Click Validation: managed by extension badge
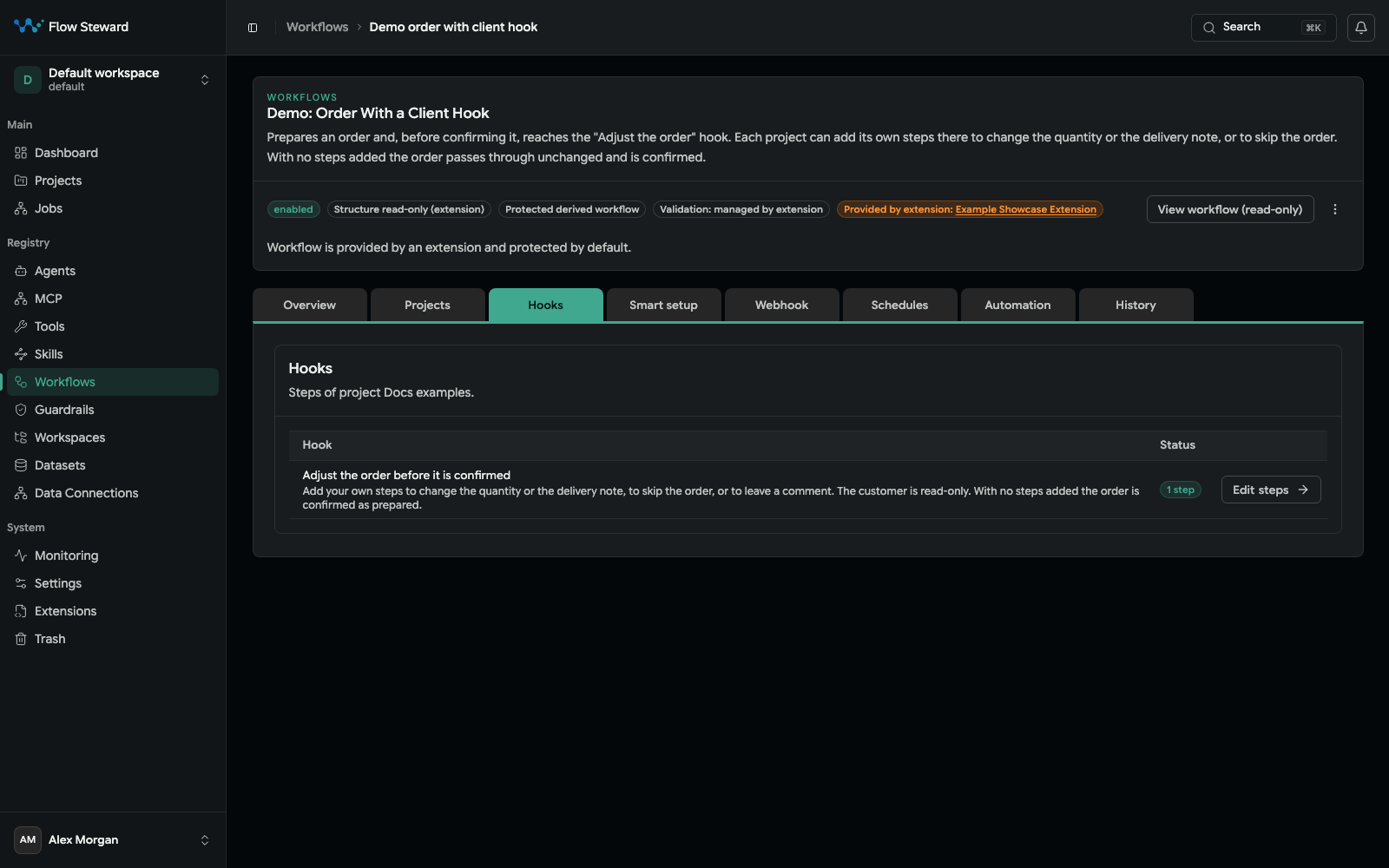Image resolution: width=1389 pixels, height=868 pixels. pyautogui.click(x=741, y=209)
